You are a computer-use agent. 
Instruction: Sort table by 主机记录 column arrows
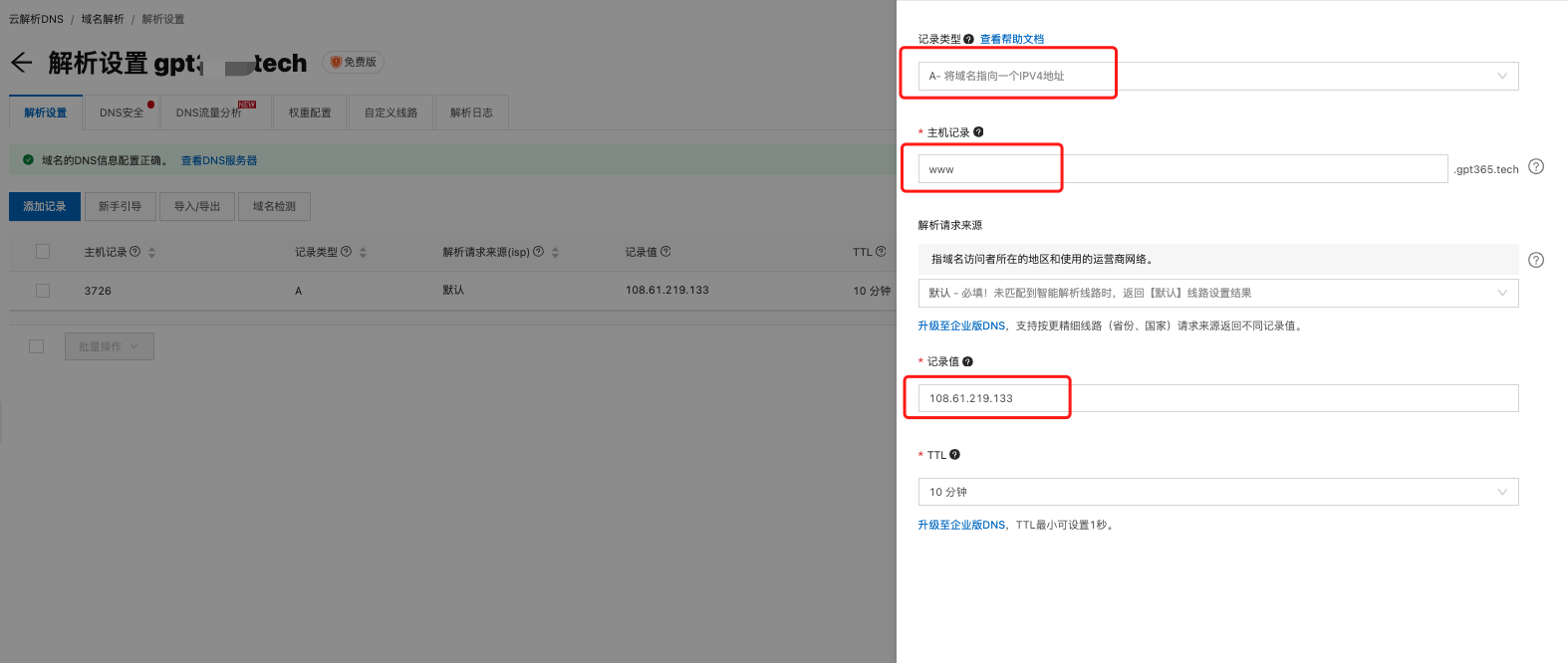[151, 253]
